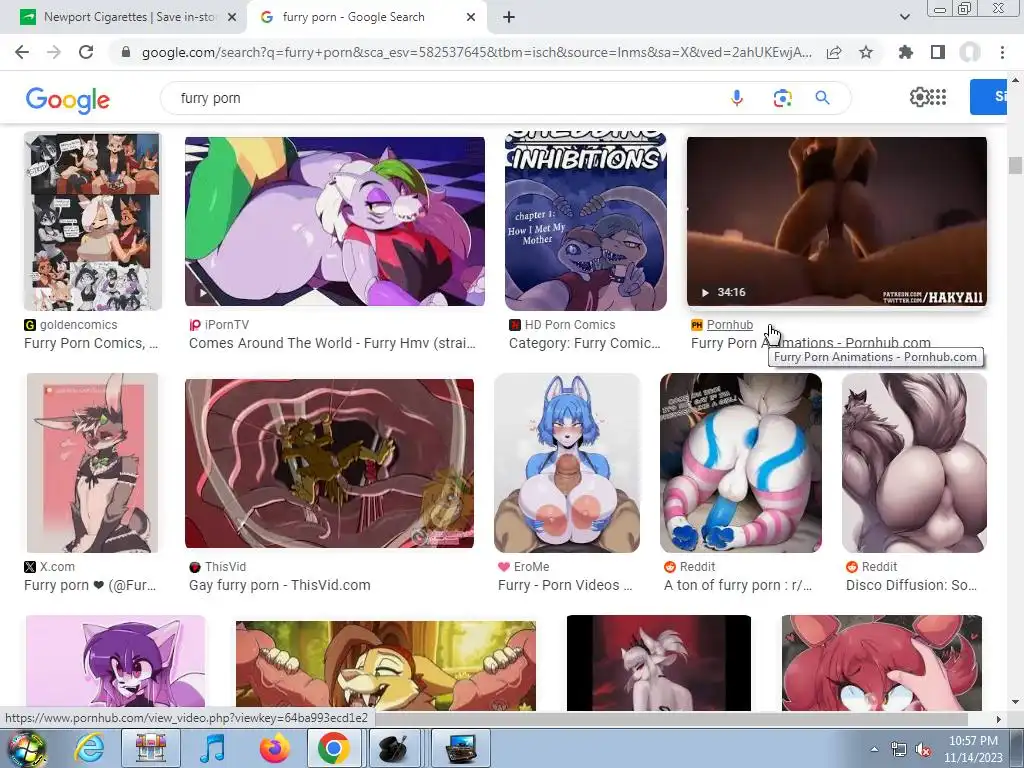
Task: Start voice search with the microphone
Action: click(737, 98)
